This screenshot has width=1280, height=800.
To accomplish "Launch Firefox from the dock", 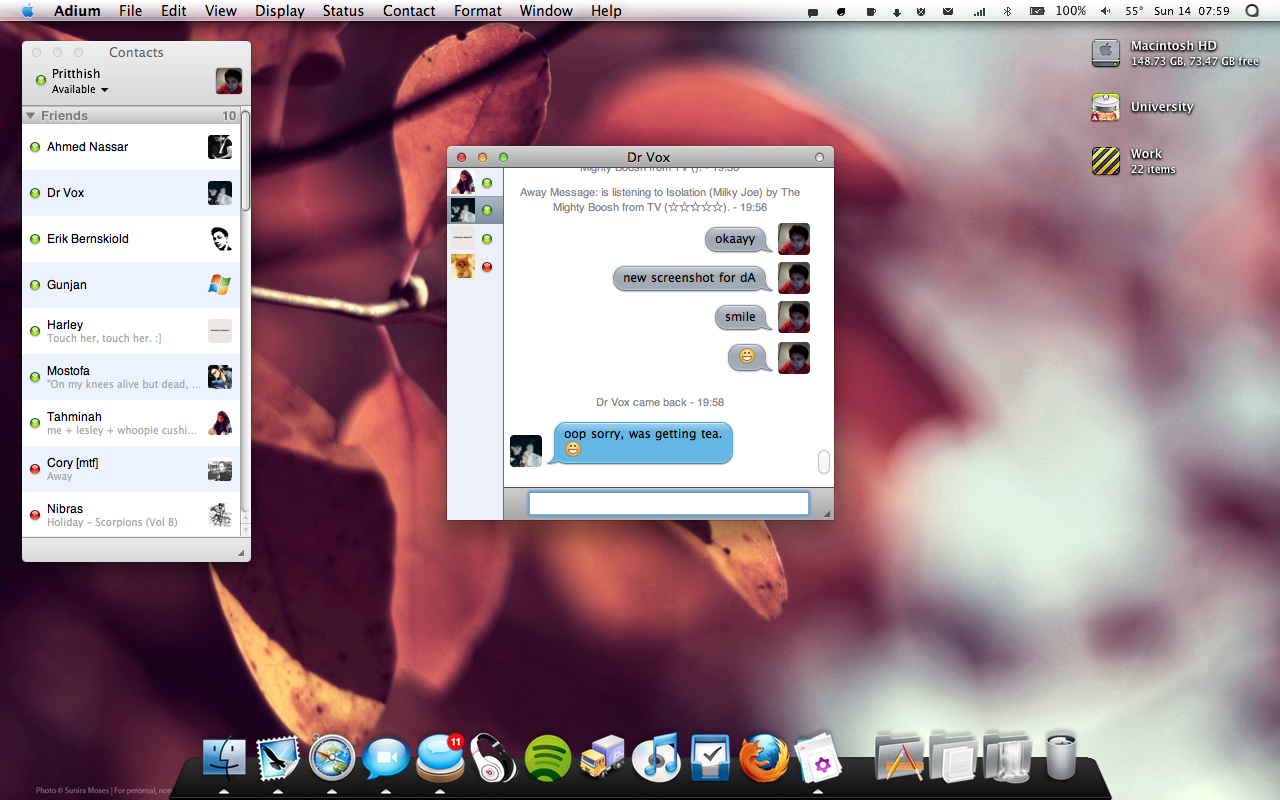I will pyautogui.click(x=764, y=758).
